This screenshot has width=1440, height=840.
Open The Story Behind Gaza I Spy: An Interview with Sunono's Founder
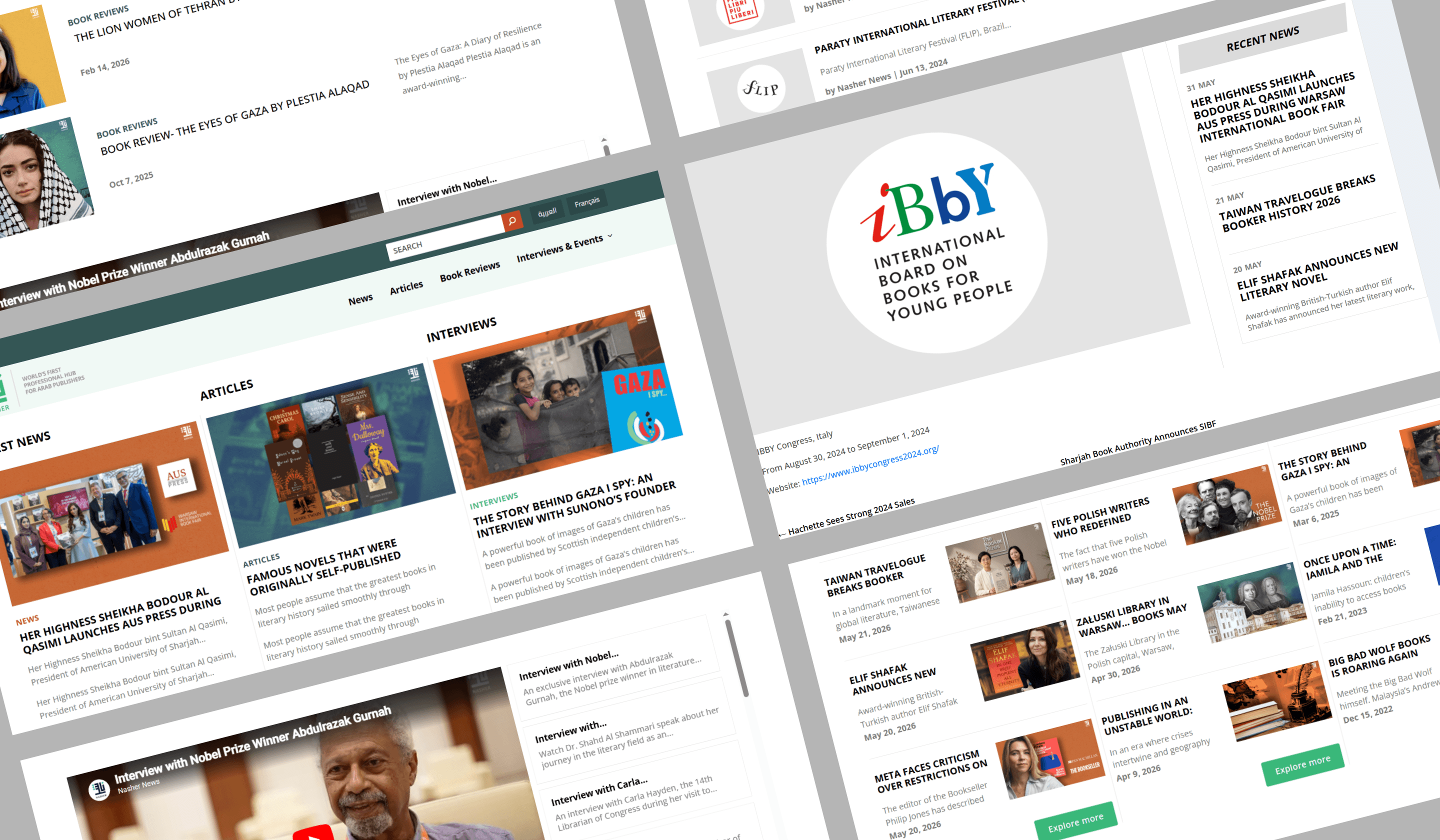pos(575,504)
